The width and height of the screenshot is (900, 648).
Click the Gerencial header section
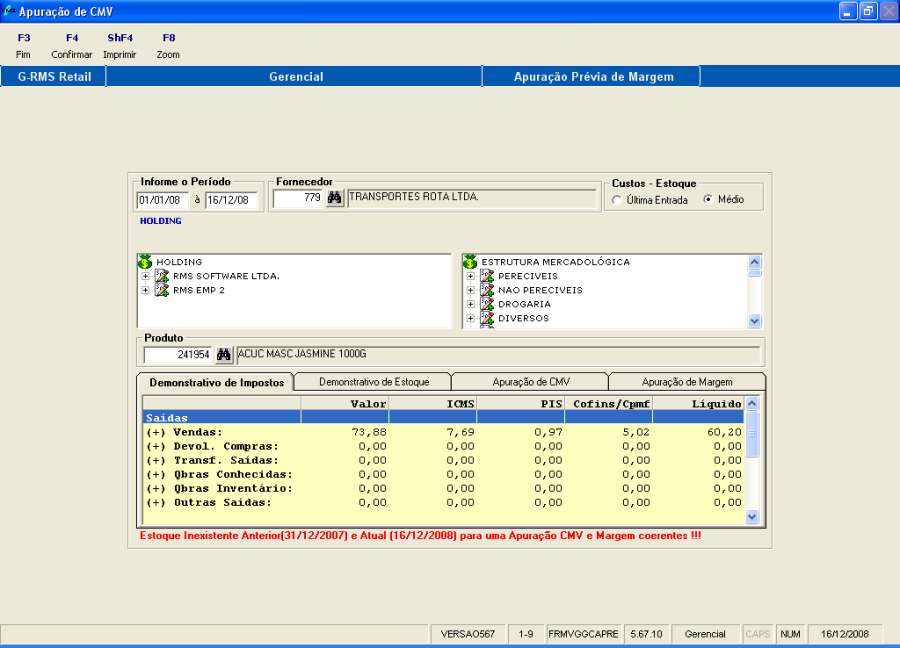pos(294,76)
